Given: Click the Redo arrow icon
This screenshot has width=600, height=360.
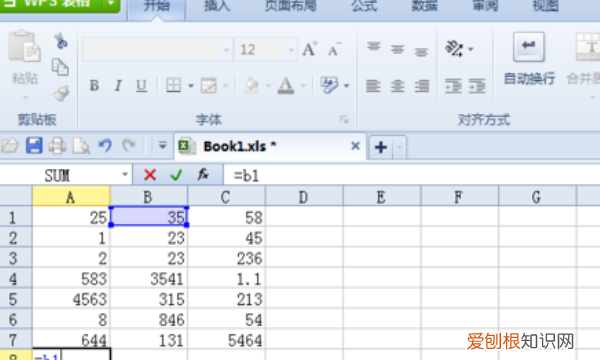Looking at the screenshot, I should pyautogui.click(x=129, y=145).
